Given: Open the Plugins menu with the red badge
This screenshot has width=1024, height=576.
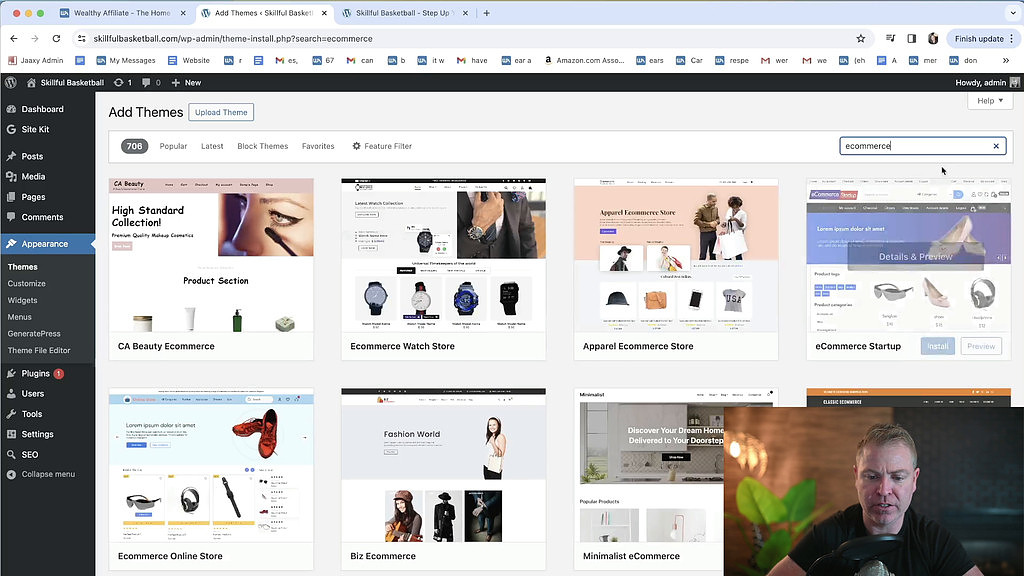Looking at the screenshot, I should 35,373.
